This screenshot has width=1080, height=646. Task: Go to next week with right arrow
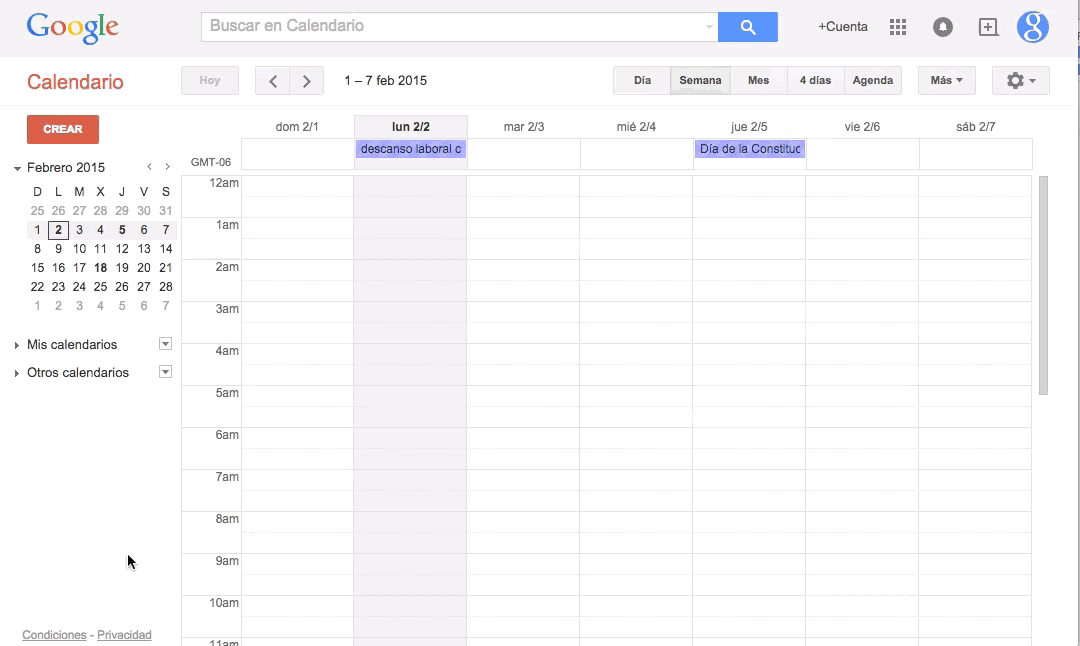coord(307,80)
